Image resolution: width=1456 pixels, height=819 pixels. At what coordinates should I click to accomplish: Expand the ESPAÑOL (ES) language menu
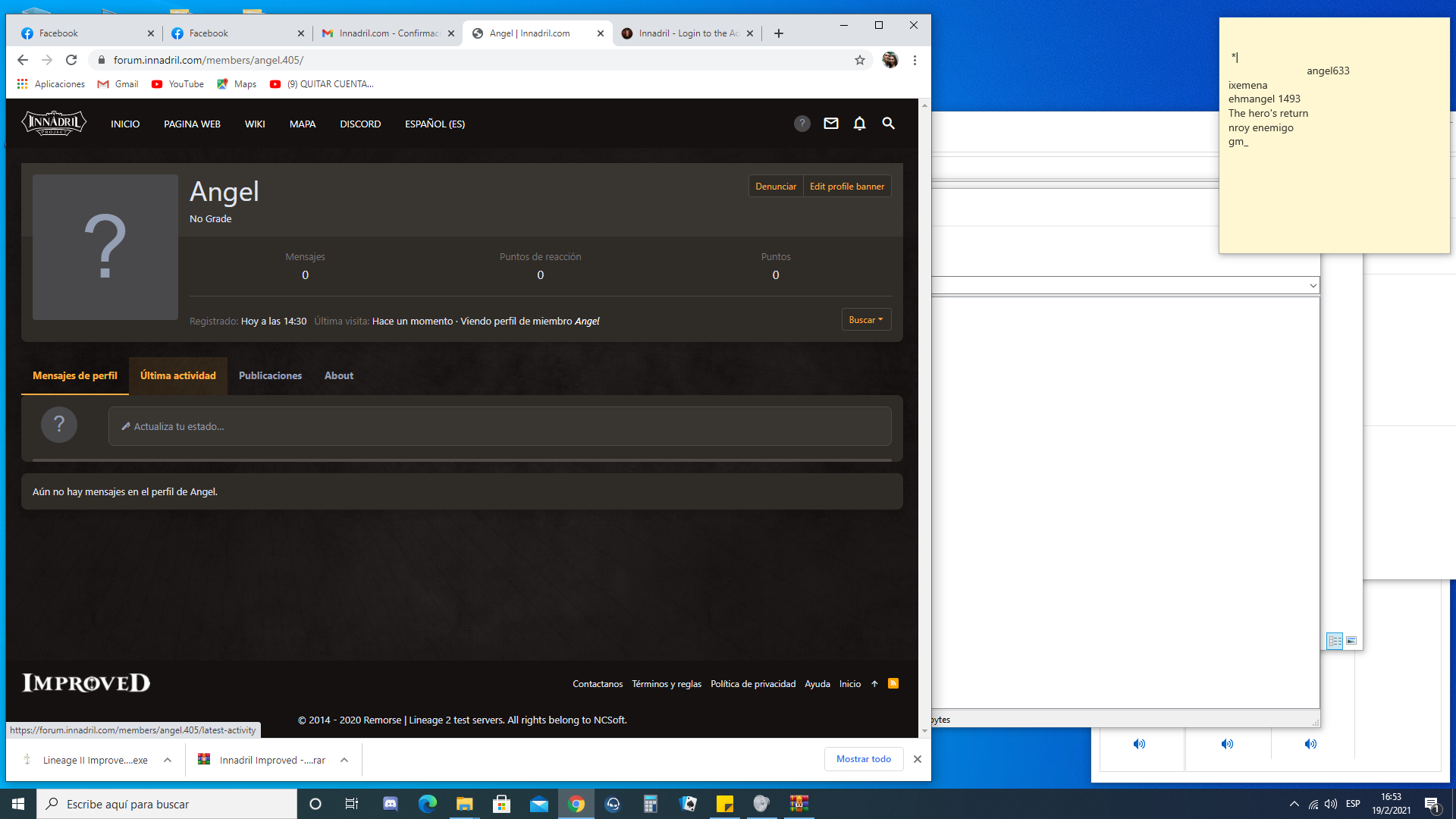(435, 124)
